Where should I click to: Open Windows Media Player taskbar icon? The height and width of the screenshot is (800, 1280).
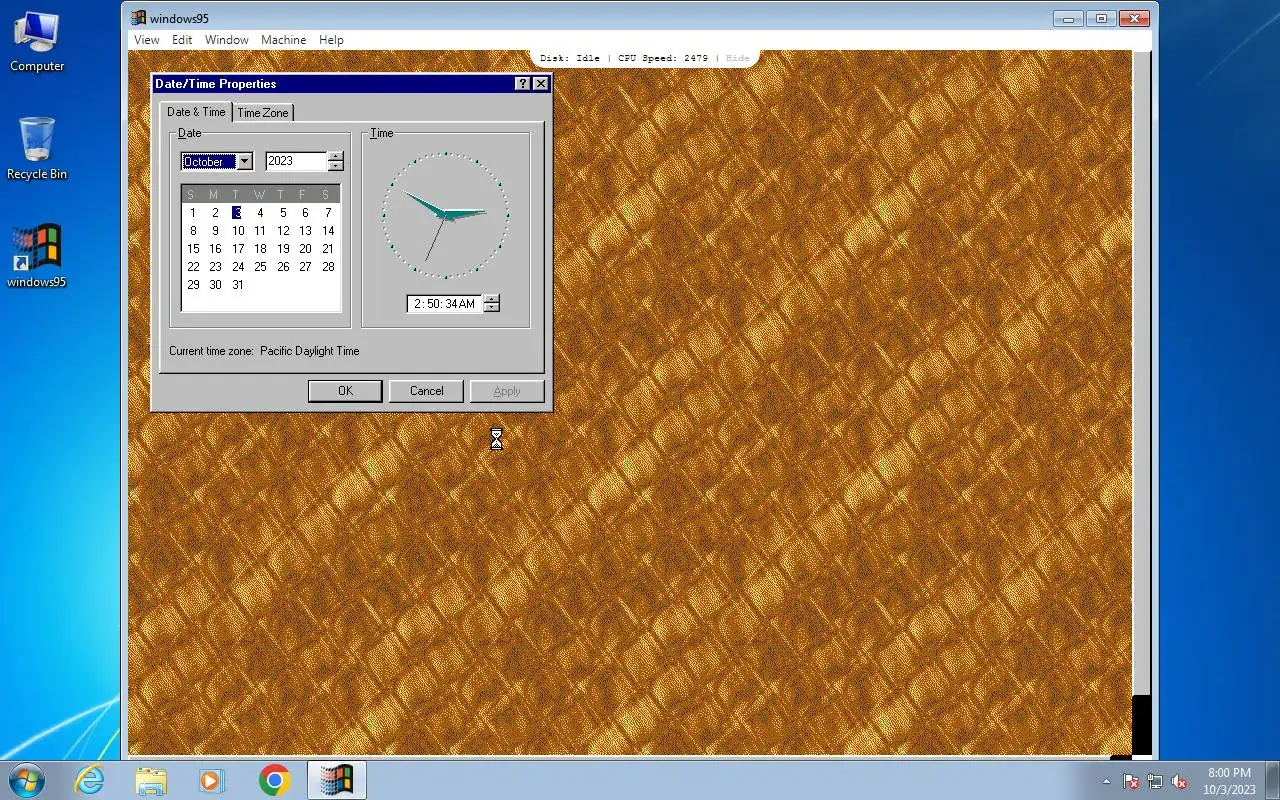212,780
